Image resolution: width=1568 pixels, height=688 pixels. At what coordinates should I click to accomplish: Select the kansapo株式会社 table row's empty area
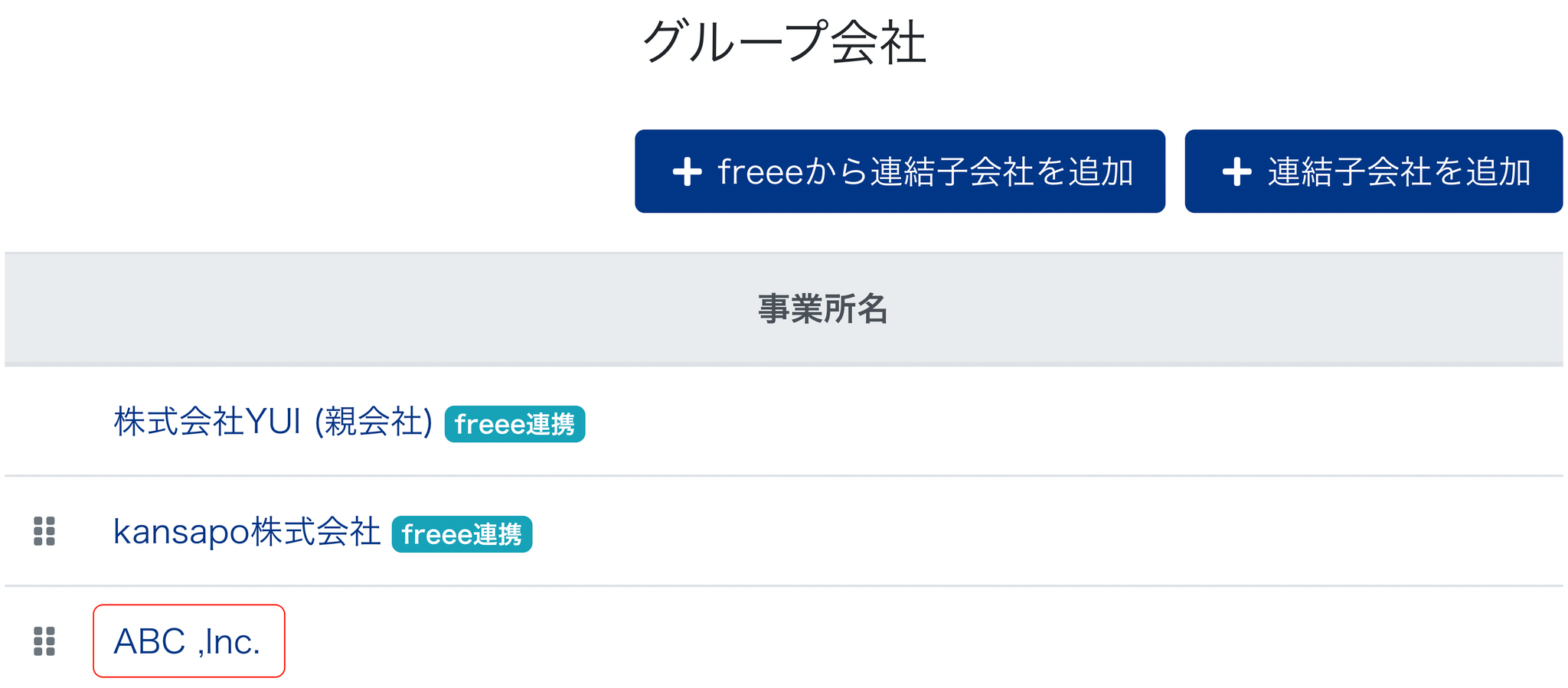(1072, 532)
